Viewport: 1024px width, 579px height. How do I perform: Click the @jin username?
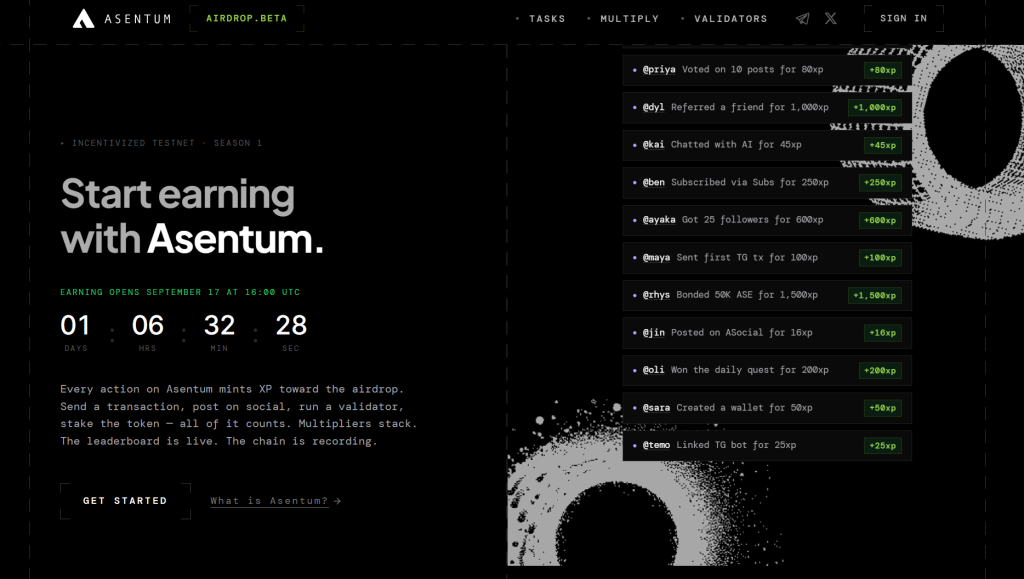[653, 333]
